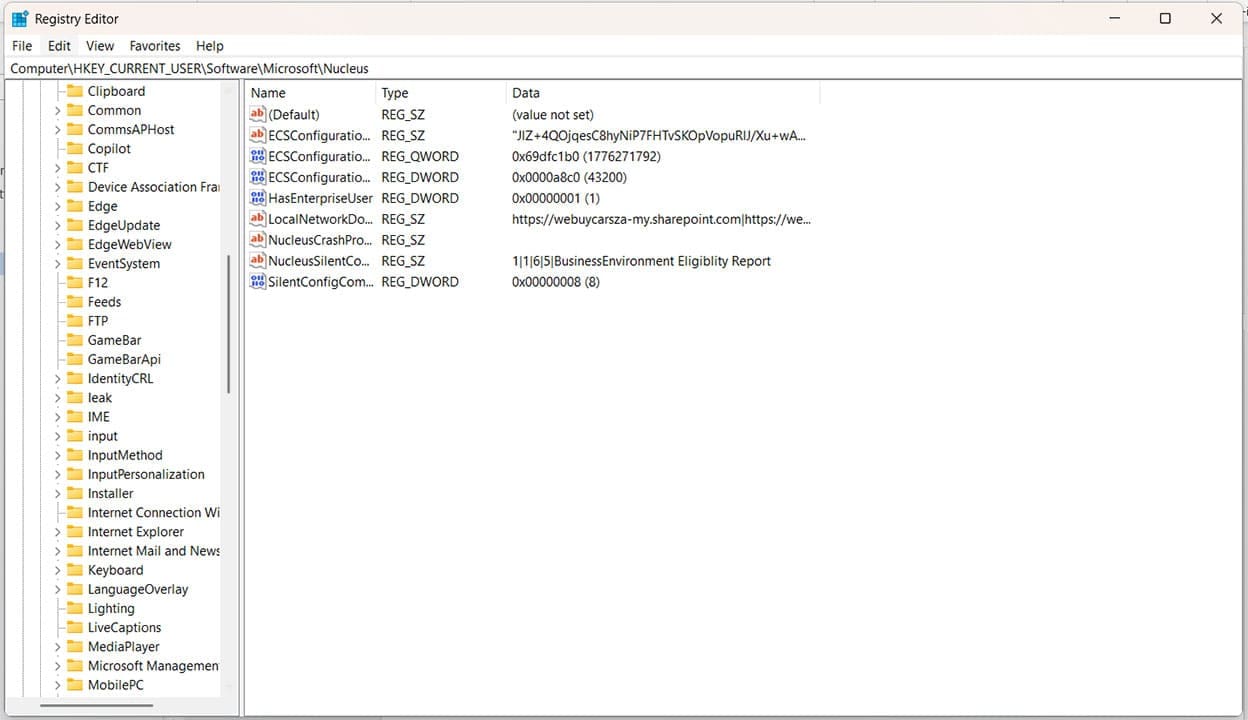This screenshot has width=1248, height=720.
Task: Click the string icon beside LocalNetworkDo value
Action: (259, 219)
